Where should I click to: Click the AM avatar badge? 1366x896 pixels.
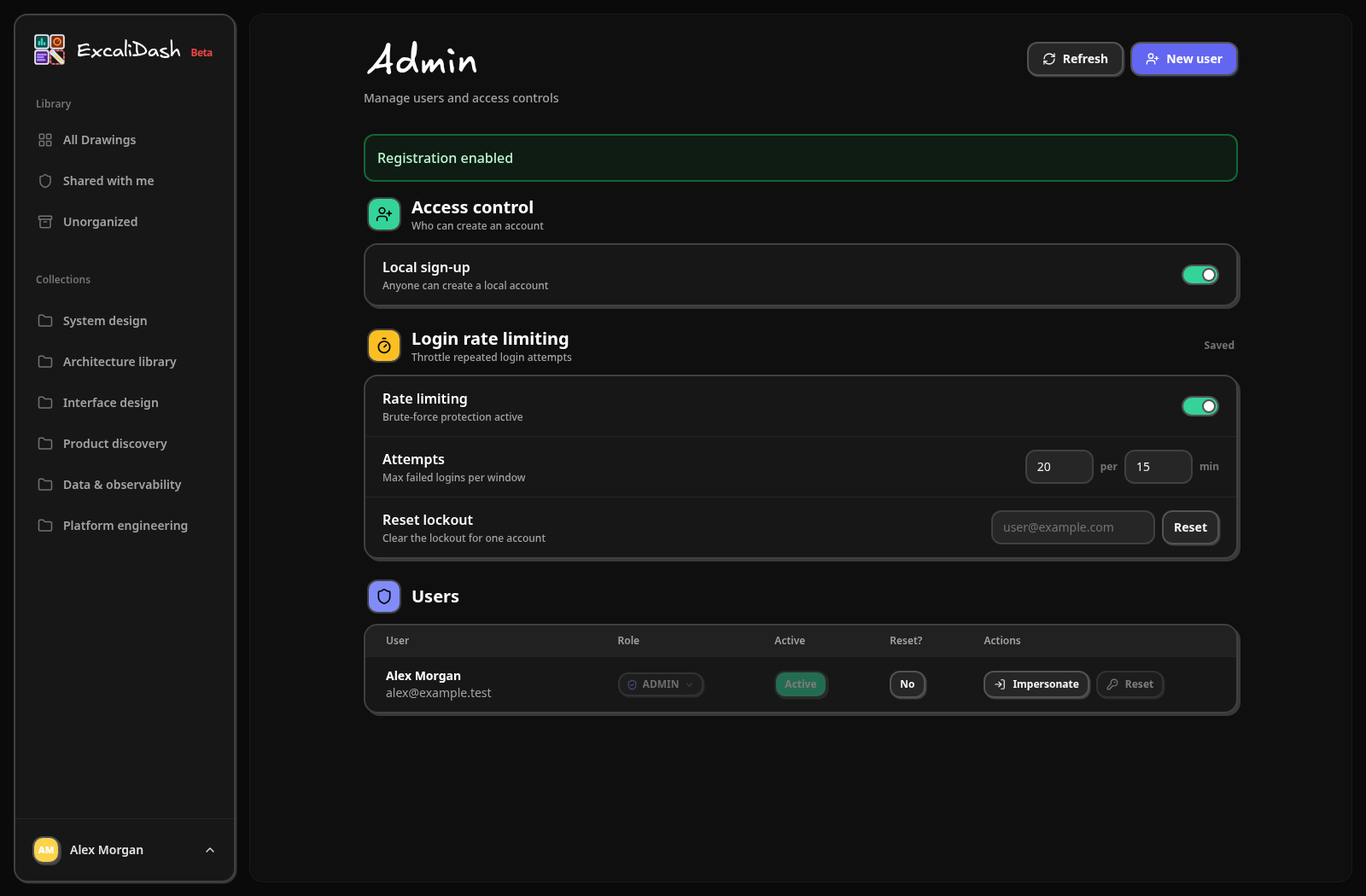click(46, 850)
